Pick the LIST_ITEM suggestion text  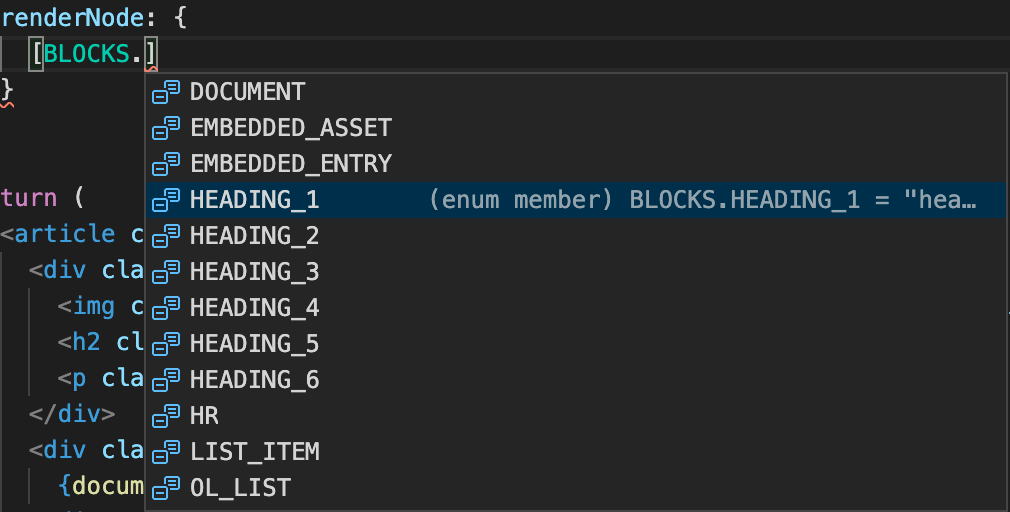pyautogui.click(x=255, y=452)
